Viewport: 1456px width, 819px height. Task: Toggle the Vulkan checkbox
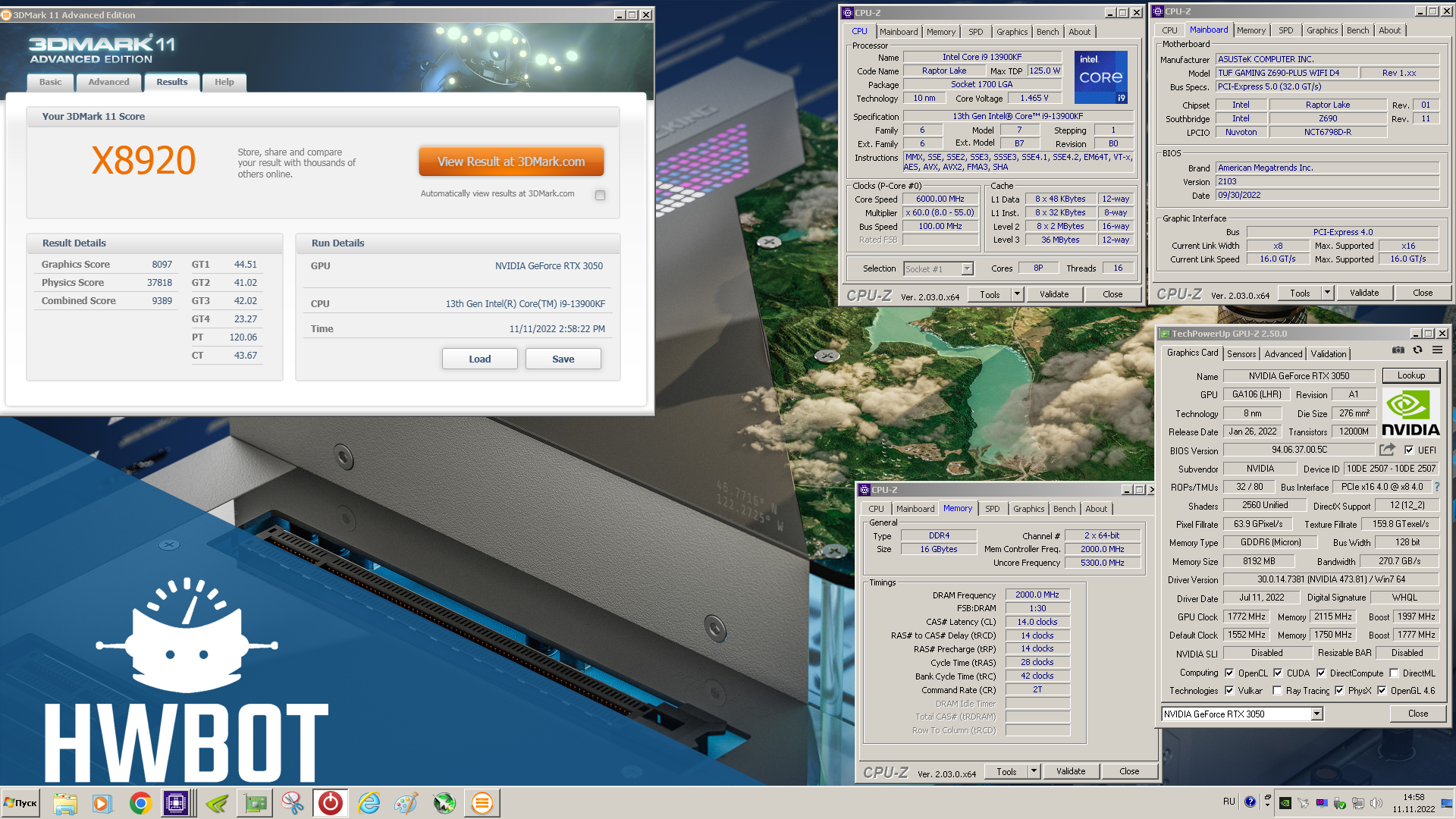[1229, 690]
